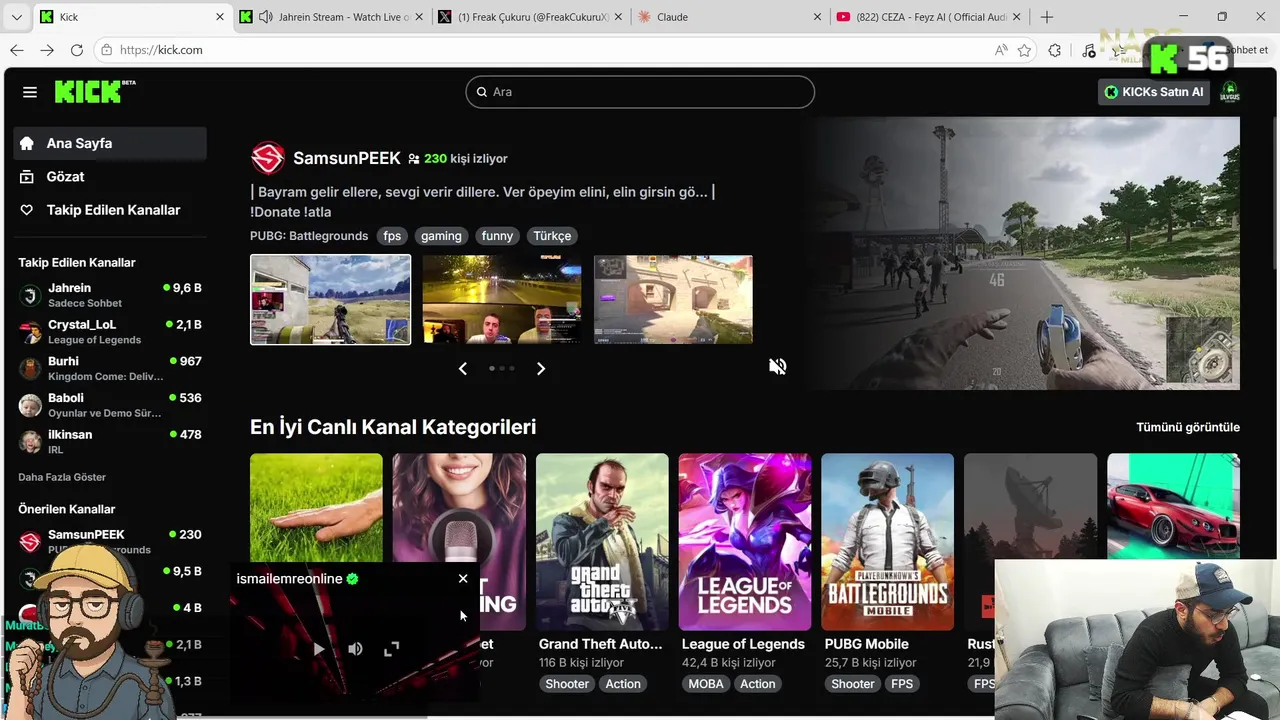The height and width of the screenshot is (720, 1280).
Task: Go to Ana Sayfa in sidebar
Action: (110, 143)
